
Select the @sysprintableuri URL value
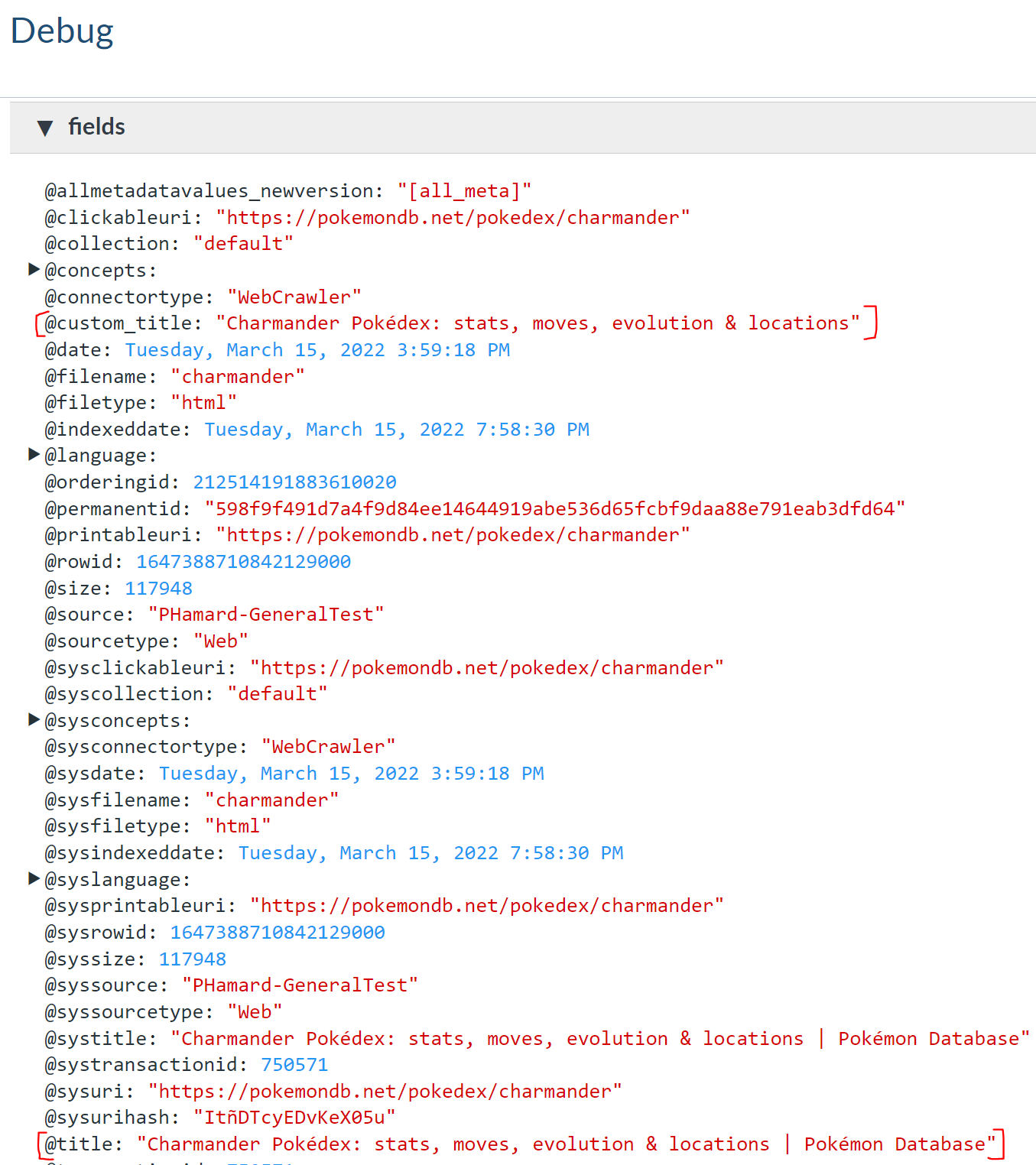point(487,906)
